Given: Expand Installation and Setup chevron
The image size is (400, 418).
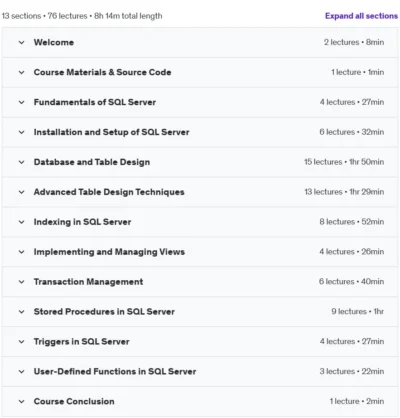Looking at the screenshot, I should pyautogui.click(x=22, y=132).
